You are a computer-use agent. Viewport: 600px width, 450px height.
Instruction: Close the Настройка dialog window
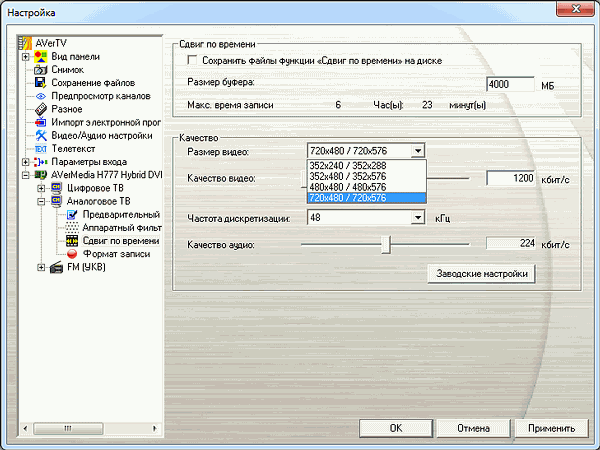click(x=575, y=9)
